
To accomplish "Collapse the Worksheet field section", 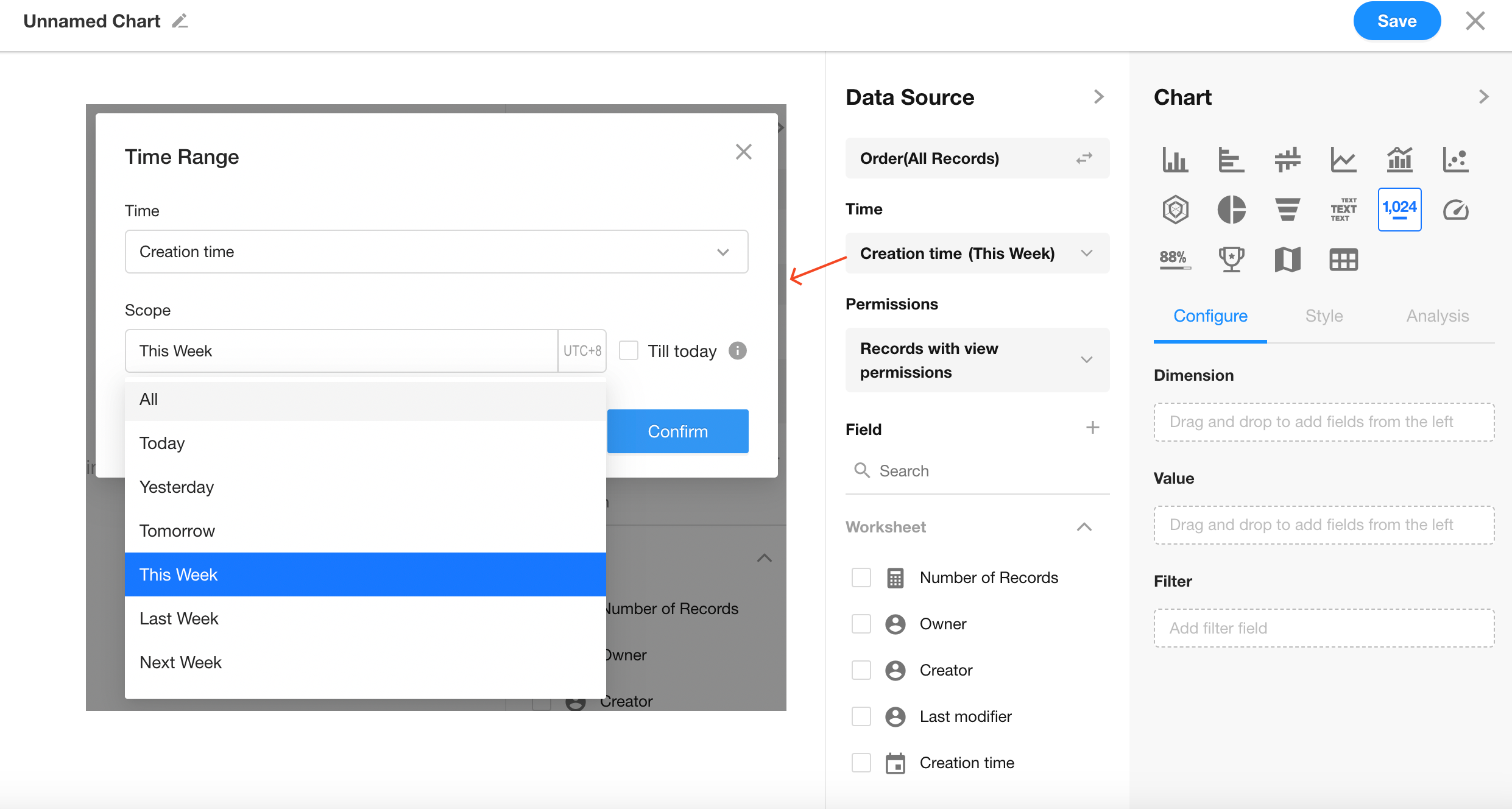I will coord(1084,527).
